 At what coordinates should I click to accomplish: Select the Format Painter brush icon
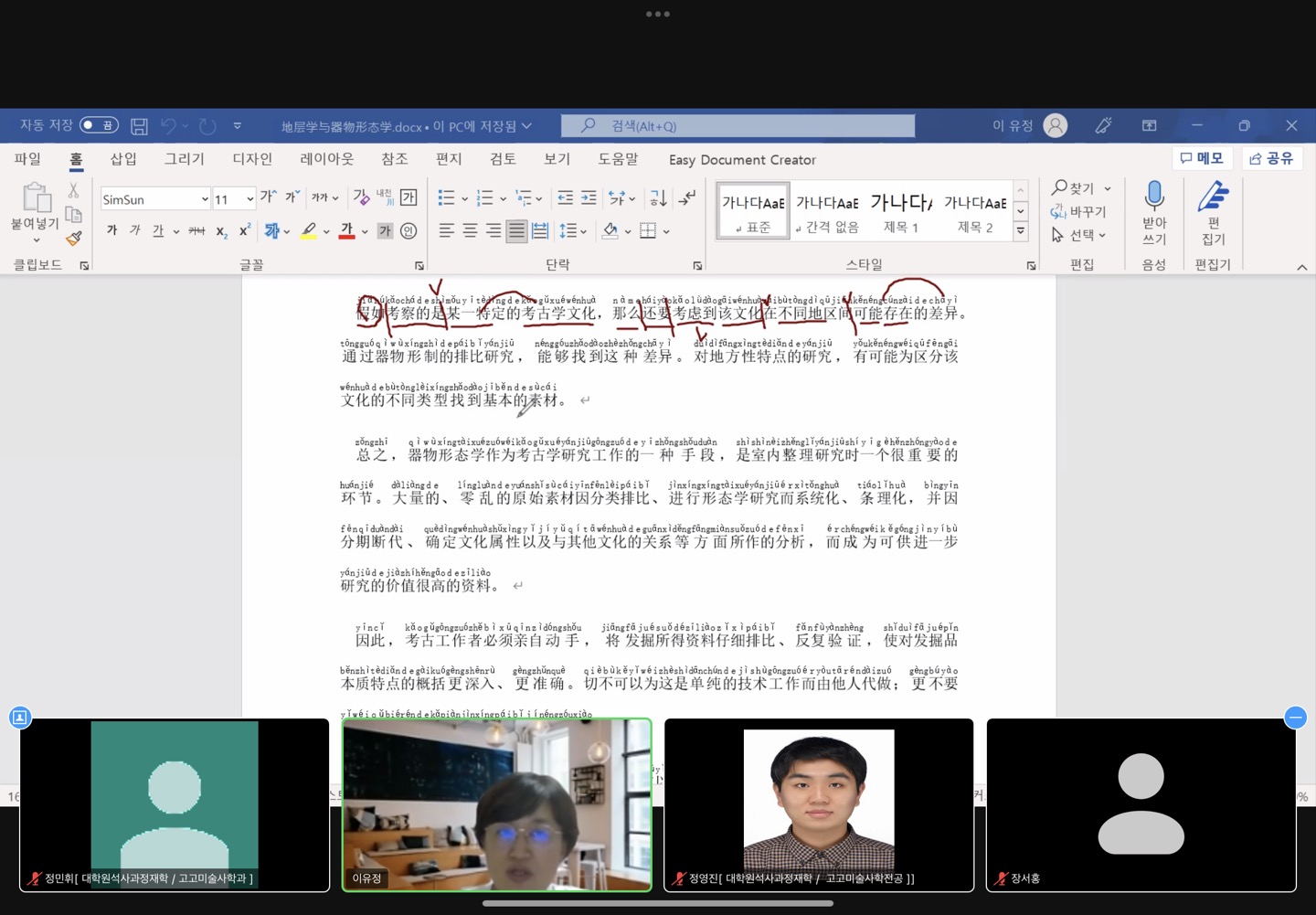click(x=74, y=239)
